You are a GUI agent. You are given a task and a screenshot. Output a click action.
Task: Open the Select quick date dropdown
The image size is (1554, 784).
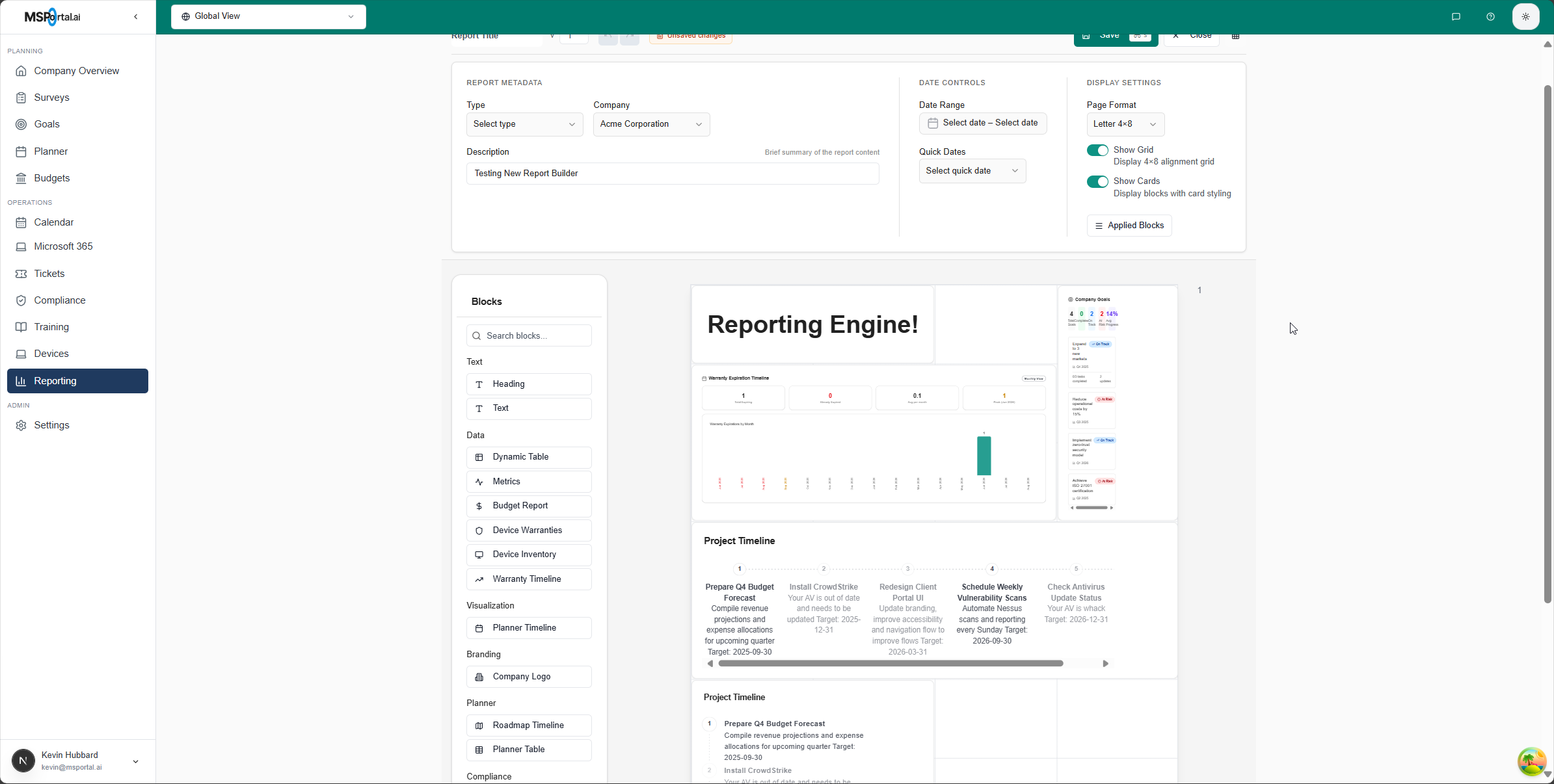click(971, 171)
